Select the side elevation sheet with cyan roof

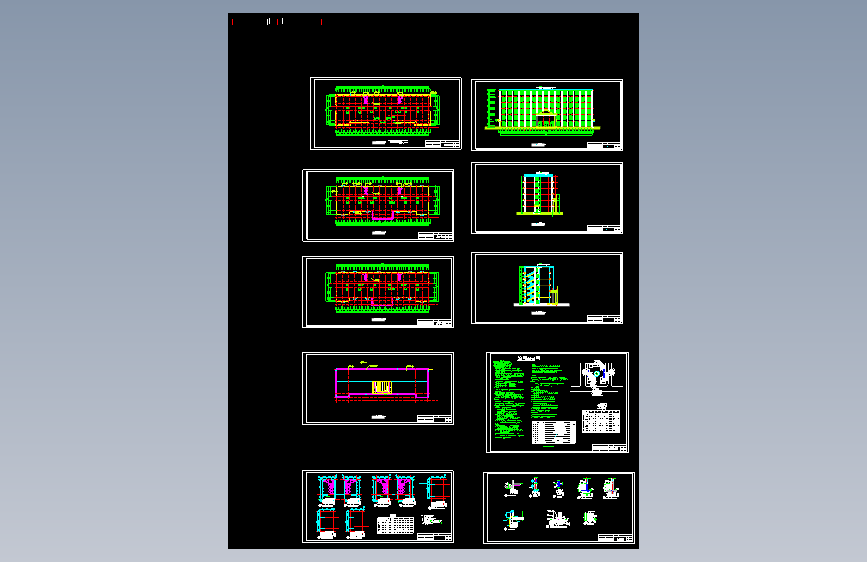(547, 198)
